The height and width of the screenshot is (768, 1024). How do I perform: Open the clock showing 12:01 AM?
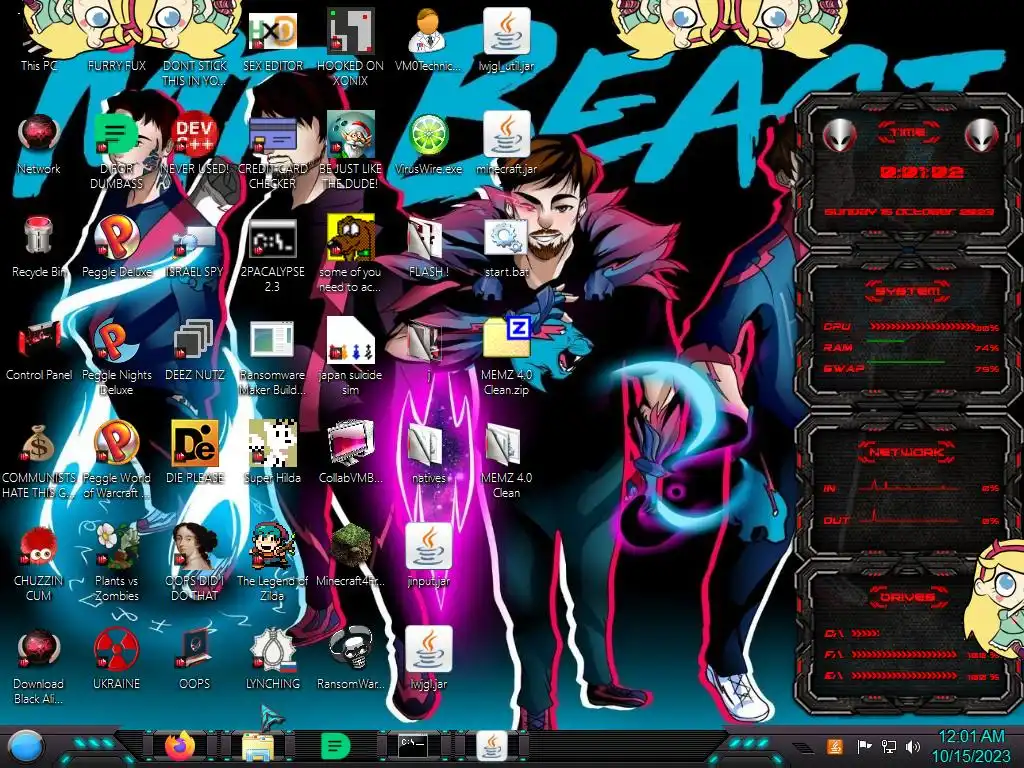[x=970, y=746]
